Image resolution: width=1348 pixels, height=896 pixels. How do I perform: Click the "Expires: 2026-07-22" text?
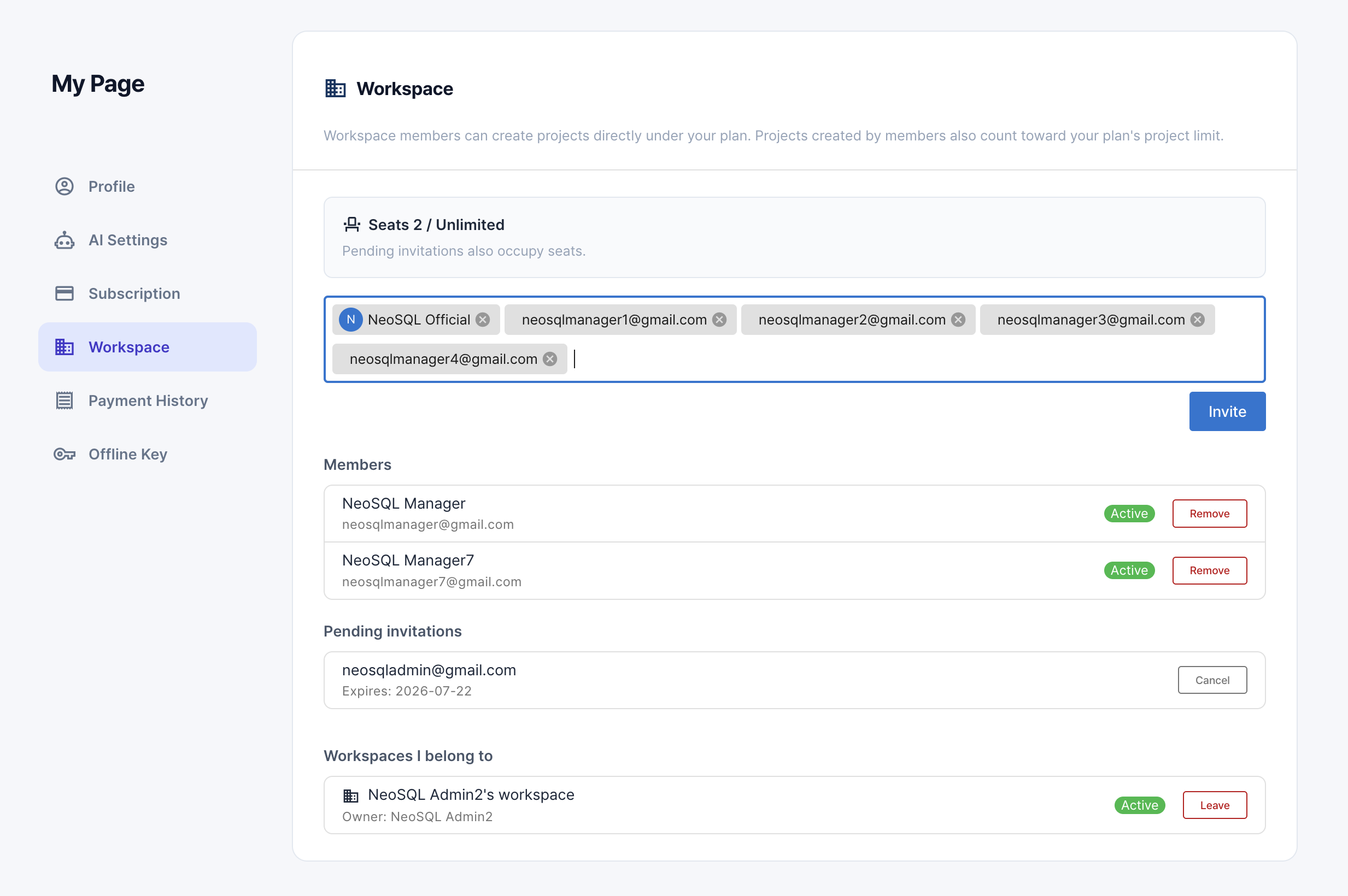coord(407,691)
